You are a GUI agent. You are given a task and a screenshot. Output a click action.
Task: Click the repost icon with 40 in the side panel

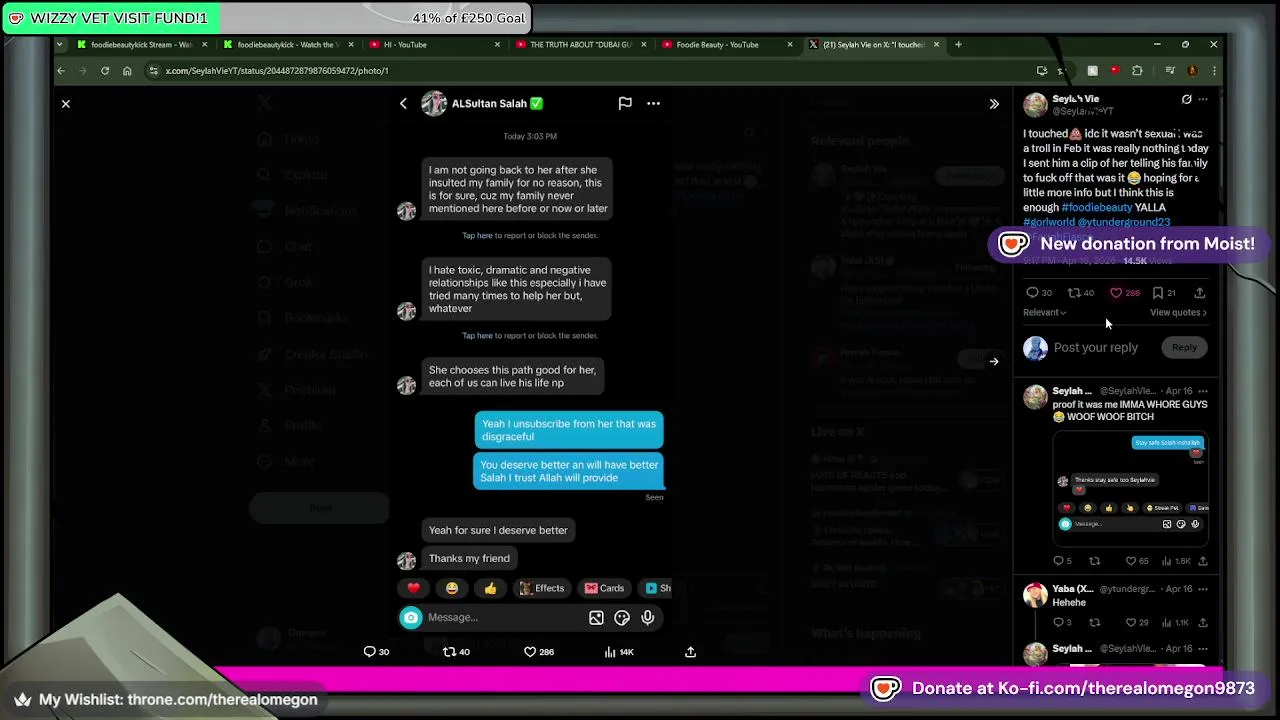1080,293
